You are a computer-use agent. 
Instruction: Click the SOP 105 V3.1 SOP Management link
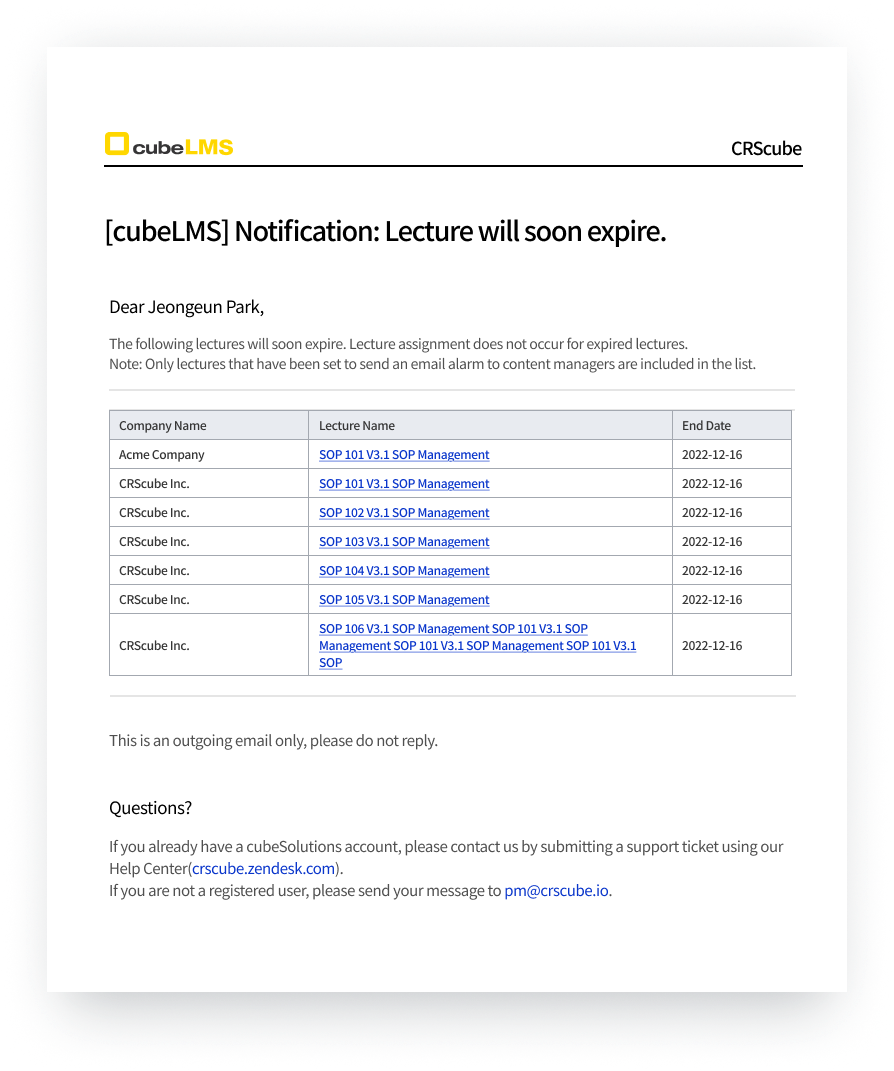pos(404,600)
